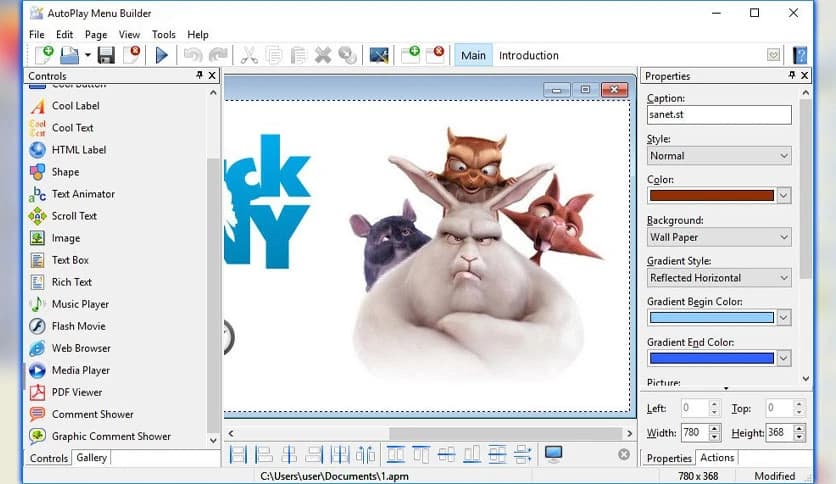Click the Undo arrow icon

pos(192,55)
